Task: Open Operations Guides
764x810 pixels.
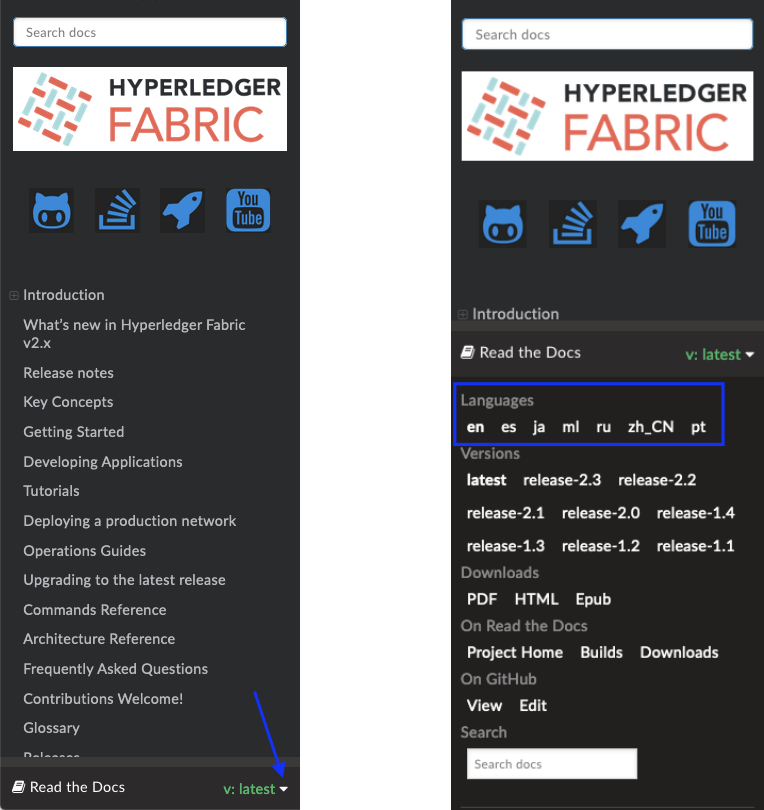Action: click(x=85, y=551)
